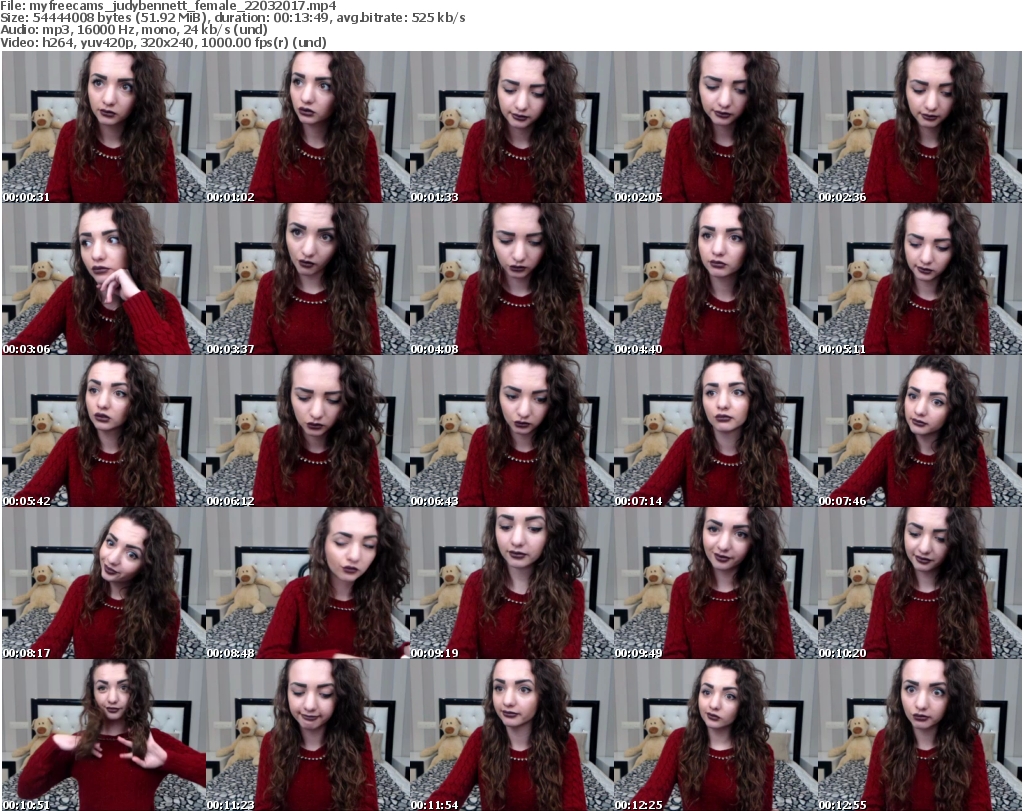Select the thumbnail frame stamped 00:01:02

point(308,127)
